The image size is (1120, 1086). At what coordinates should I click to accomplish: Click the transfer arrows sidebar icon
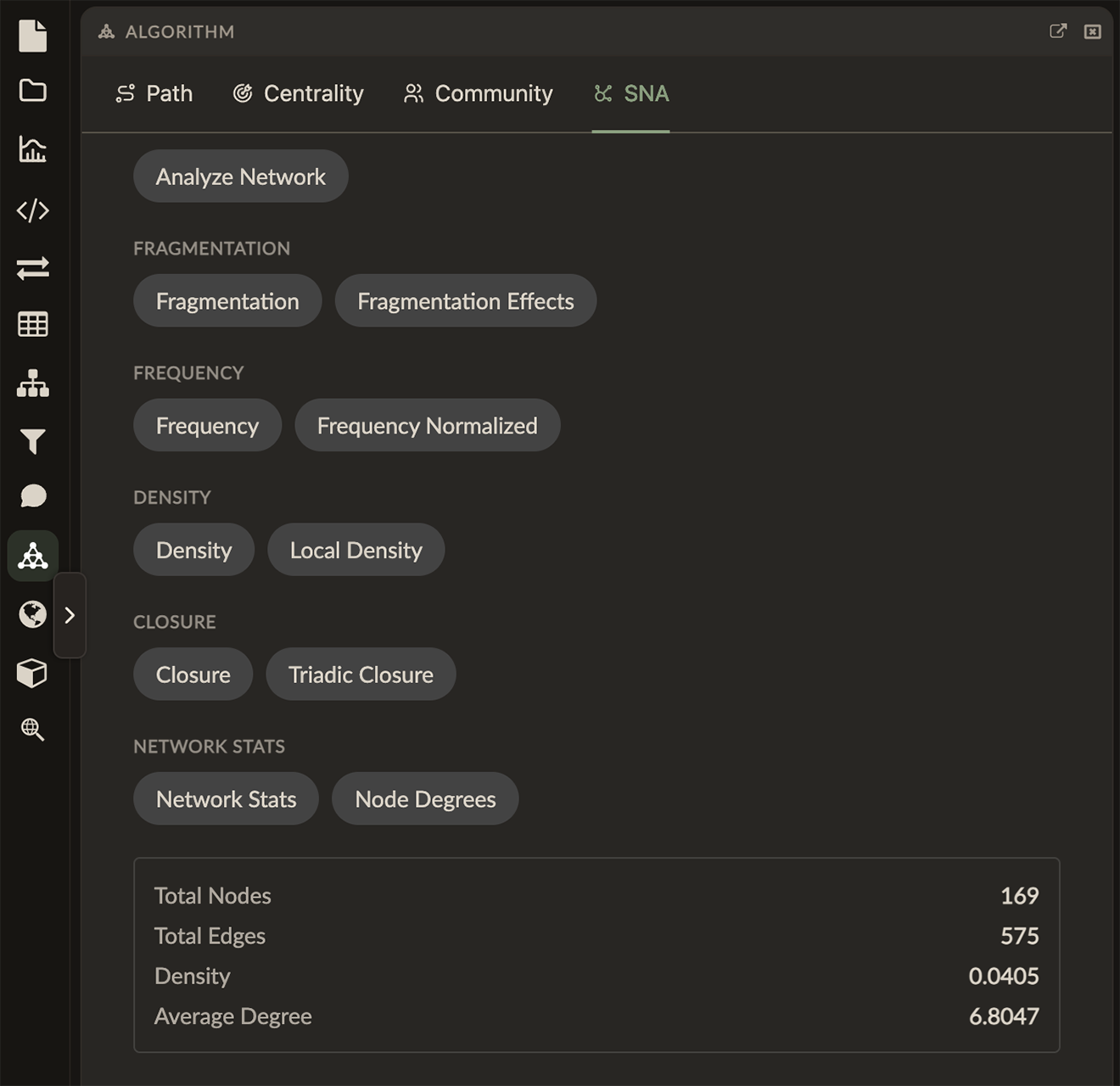[x=32, y=268]
